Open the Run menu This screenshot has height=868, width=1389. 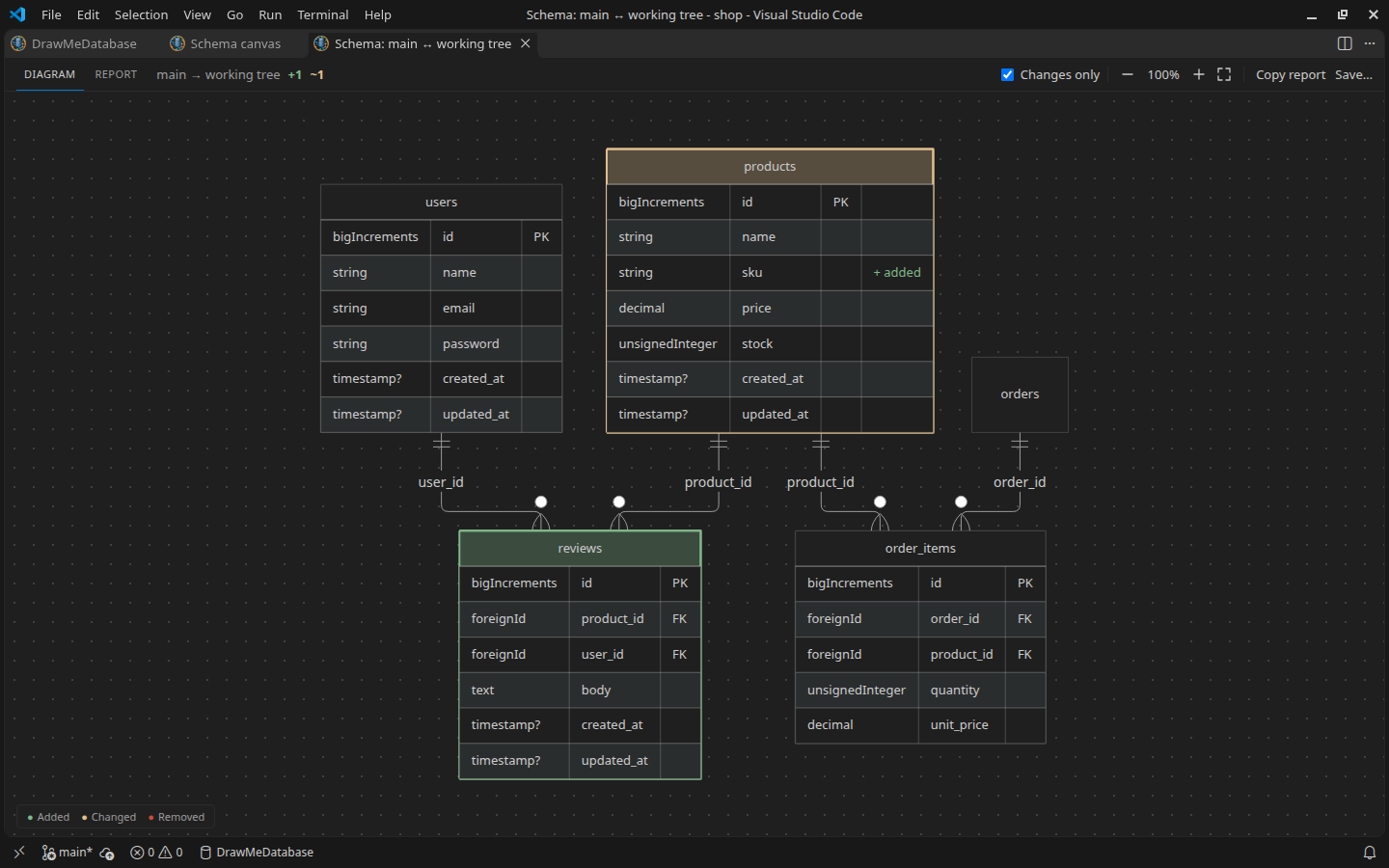(270, 14)
